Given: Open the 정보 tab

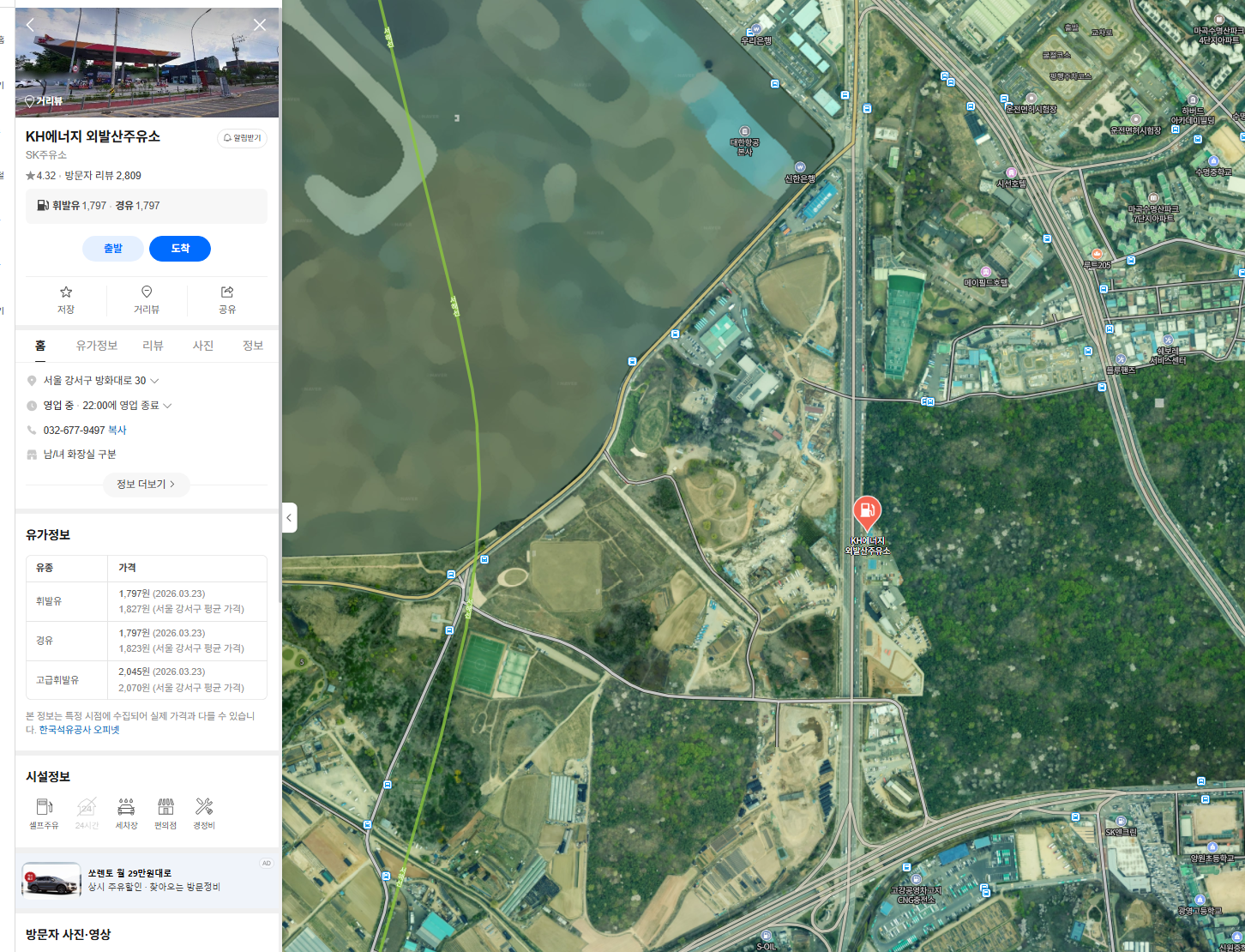Looking at the screenshot, I should point(253,346).
